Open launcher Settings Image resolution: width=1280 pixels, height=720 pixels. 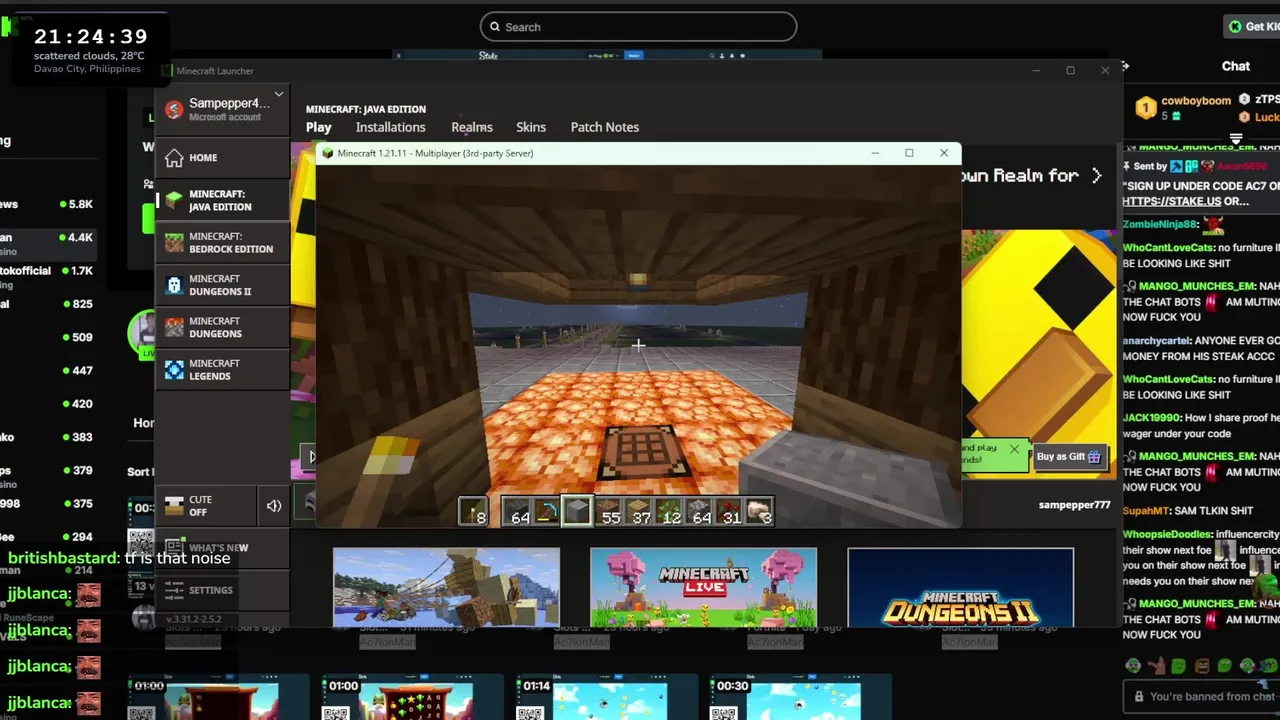pos(222,590)
